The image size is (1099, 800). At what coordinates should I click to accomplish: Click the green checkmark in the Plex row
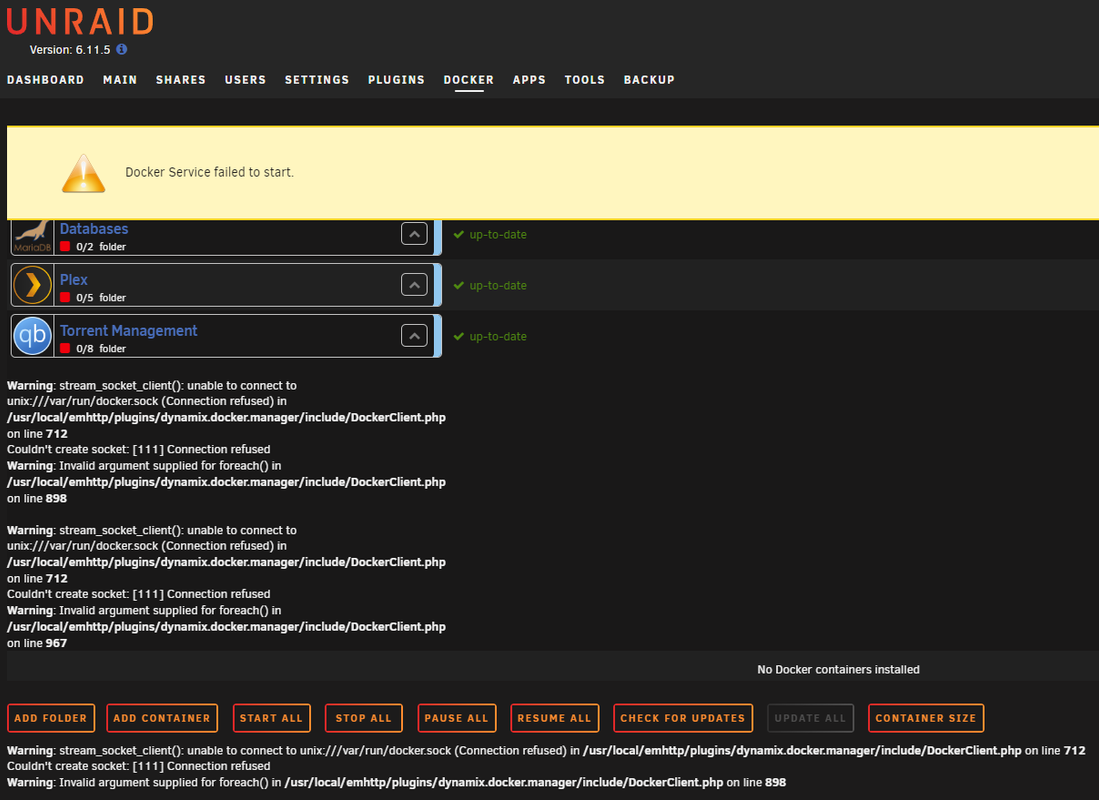coord(458,285)
